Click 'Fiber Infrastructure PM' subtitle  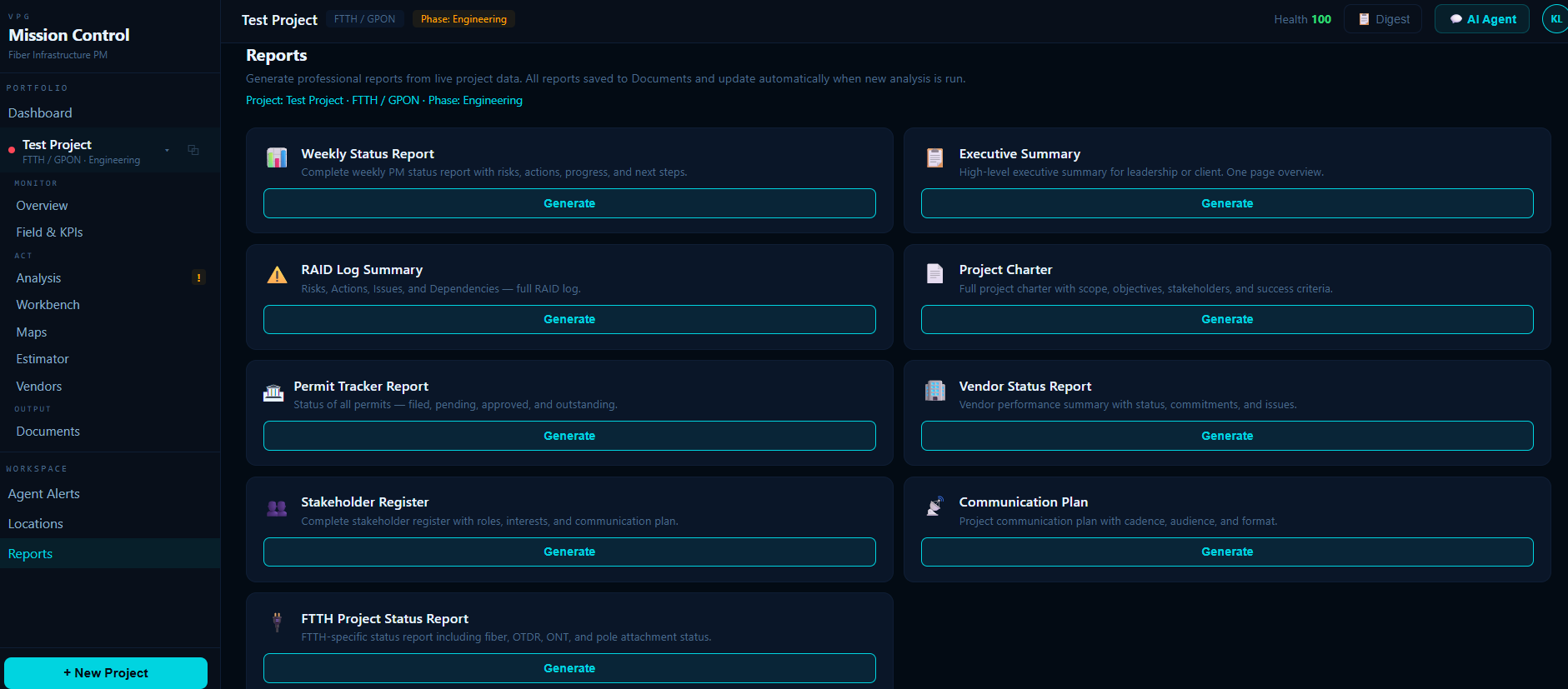click(58, 55)
